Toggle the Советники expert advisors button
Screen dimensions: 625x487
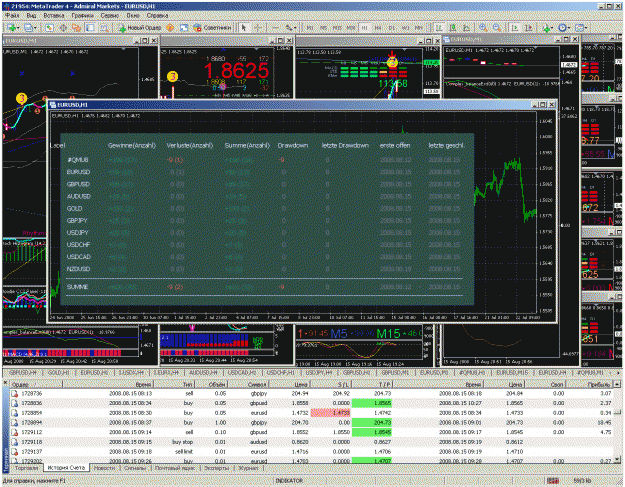212,27
